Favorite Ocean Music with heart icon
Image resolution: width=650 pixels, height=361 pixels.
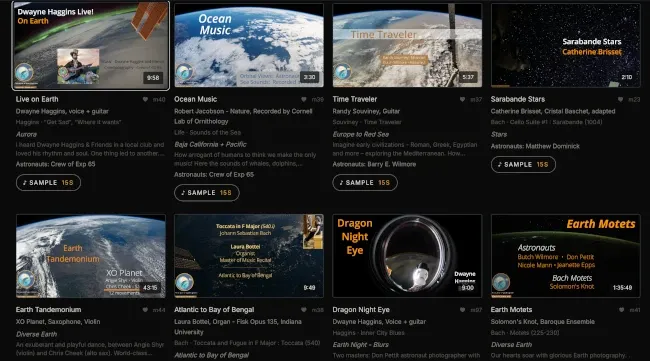pyautogui.click(x=303, y=99)
